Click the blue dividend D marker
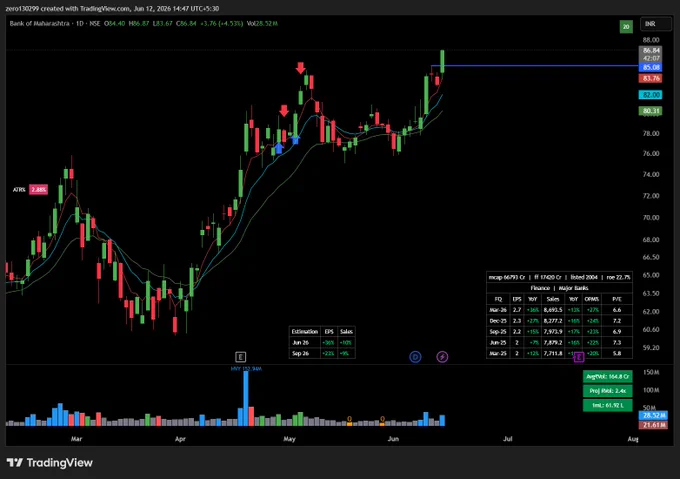This screenshot has width=680, height=479. coord(415,357)
